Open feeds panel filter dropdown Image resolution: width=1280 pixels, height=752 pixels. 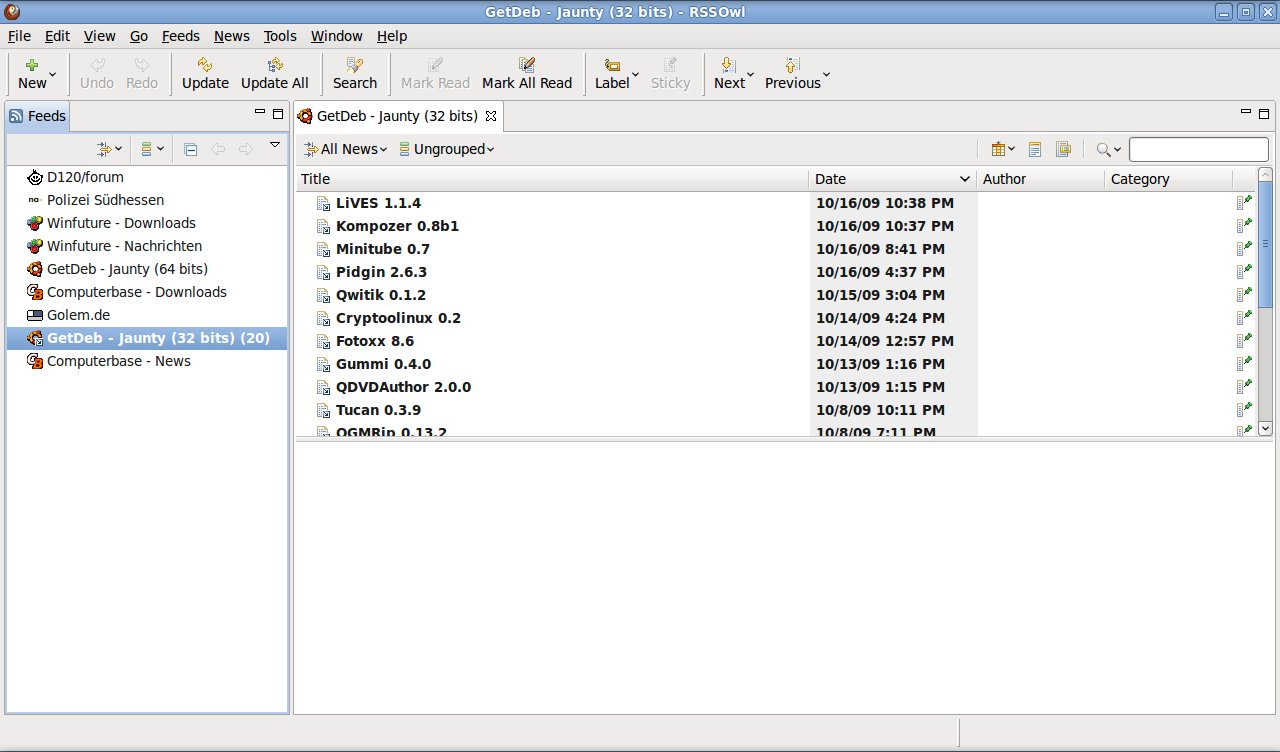tap(109, 149)
